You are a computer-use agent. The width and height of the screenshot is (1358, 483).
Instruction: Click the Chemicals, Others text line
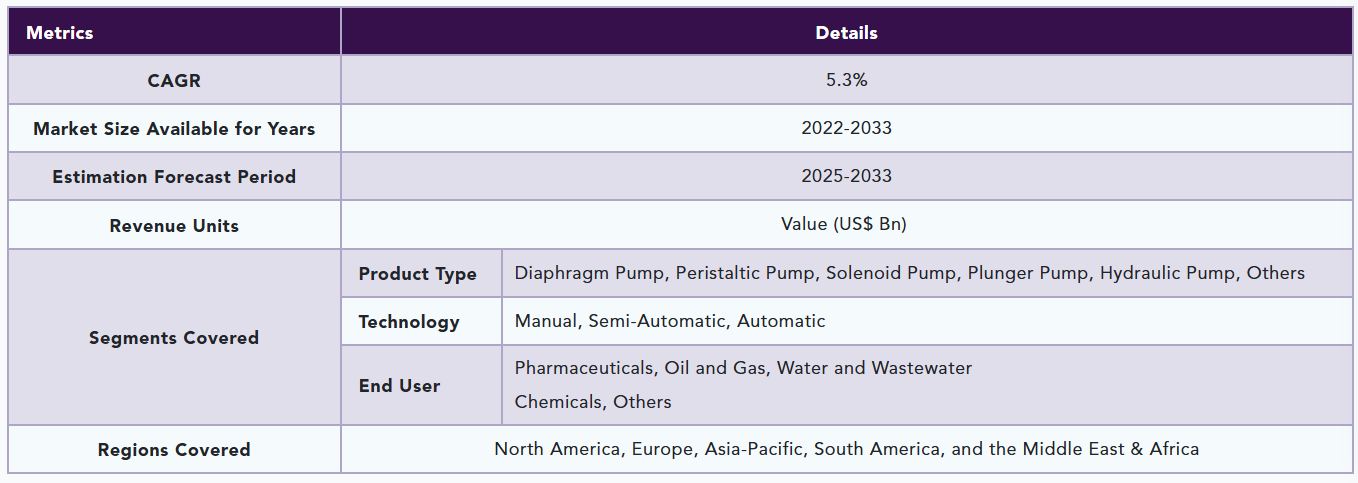point(593,402)
